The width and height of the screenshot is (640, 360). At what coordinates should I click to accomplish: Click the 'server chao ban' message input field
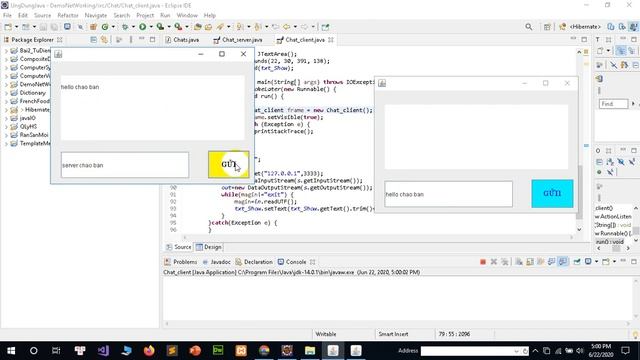(x=125, y=165)
